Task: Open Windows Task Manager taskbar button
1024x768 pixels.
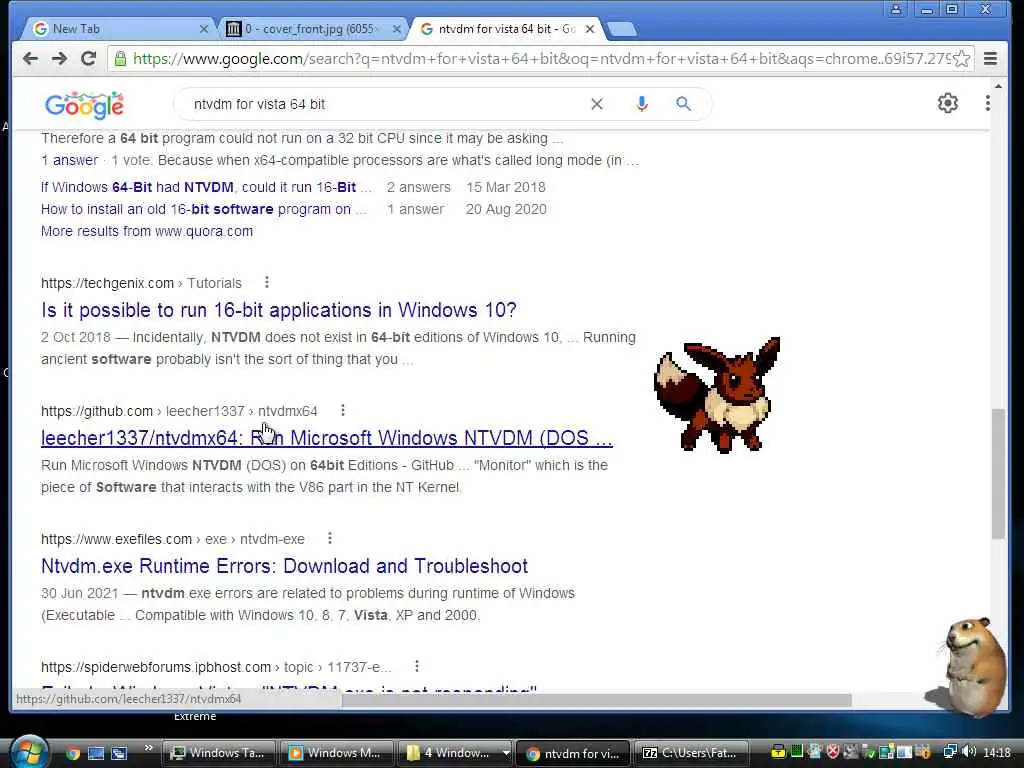Action: [219, 753]
